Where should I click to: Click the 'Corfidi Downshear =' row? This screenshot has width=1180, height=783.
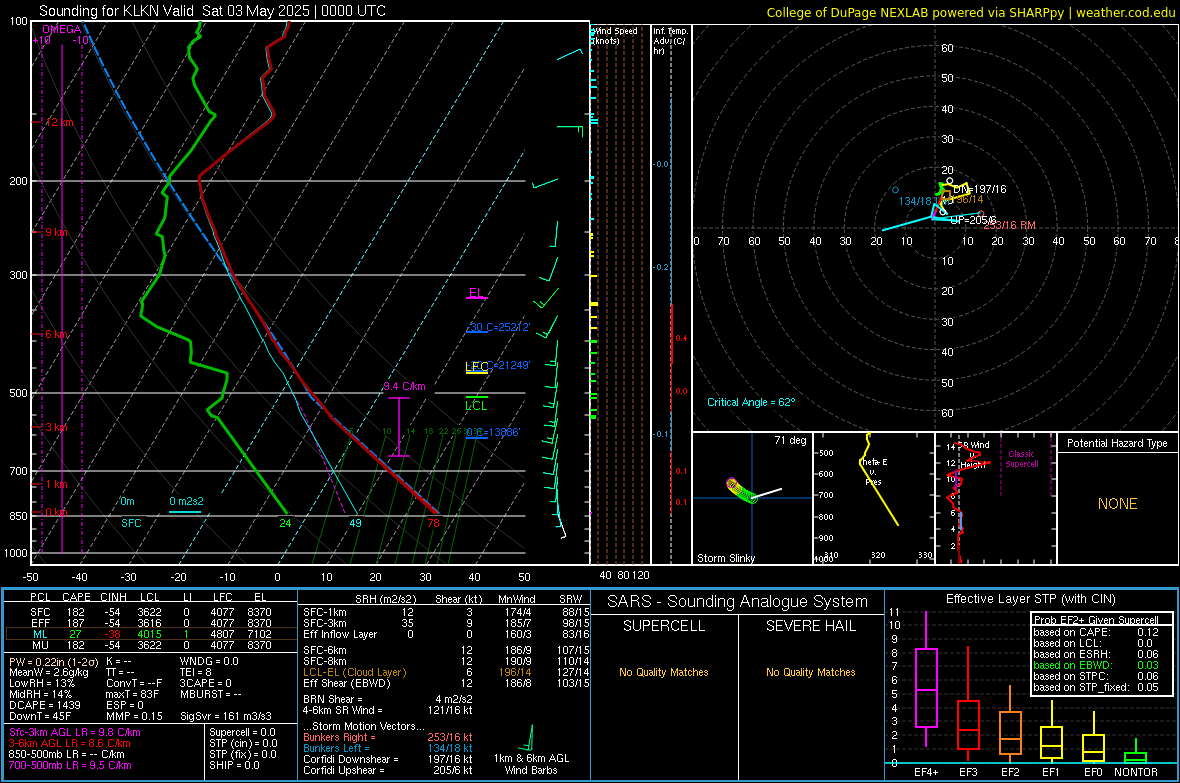(388, 760)
